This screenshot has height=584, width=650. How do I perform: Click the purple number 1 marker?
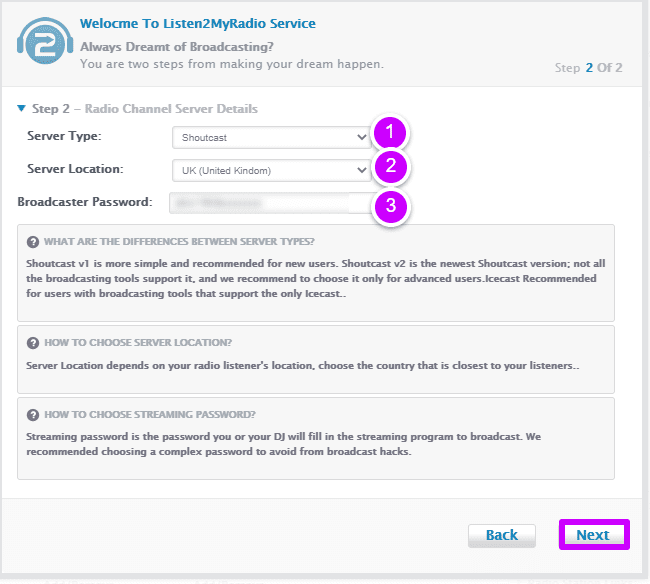tap(390, 133)
